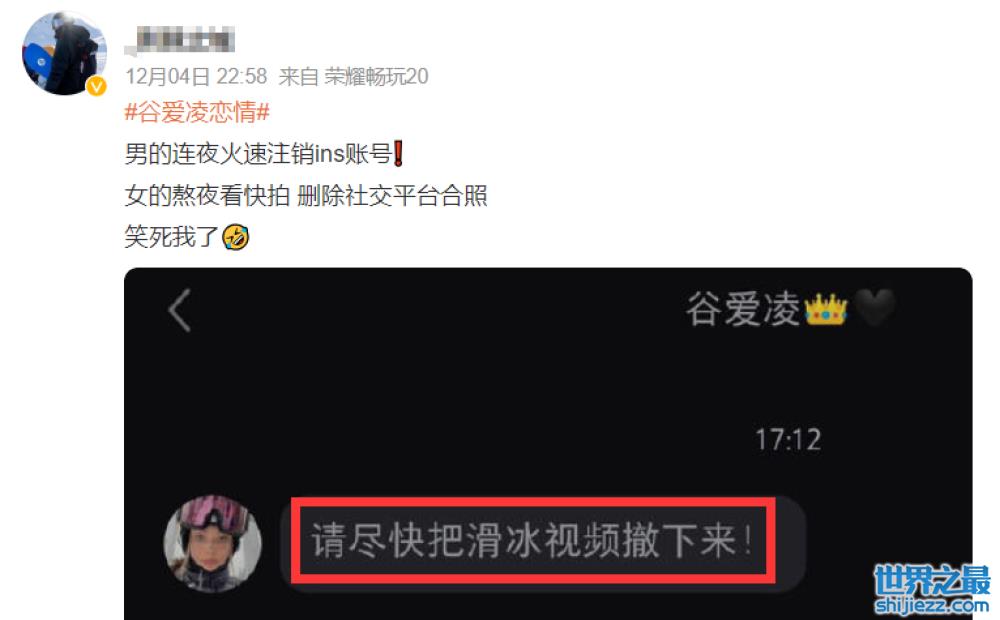The width and height of the screenshot is (1000, 620).
Task: Click the device source 荣耀畅玩20
Action: tap(376, 77)
